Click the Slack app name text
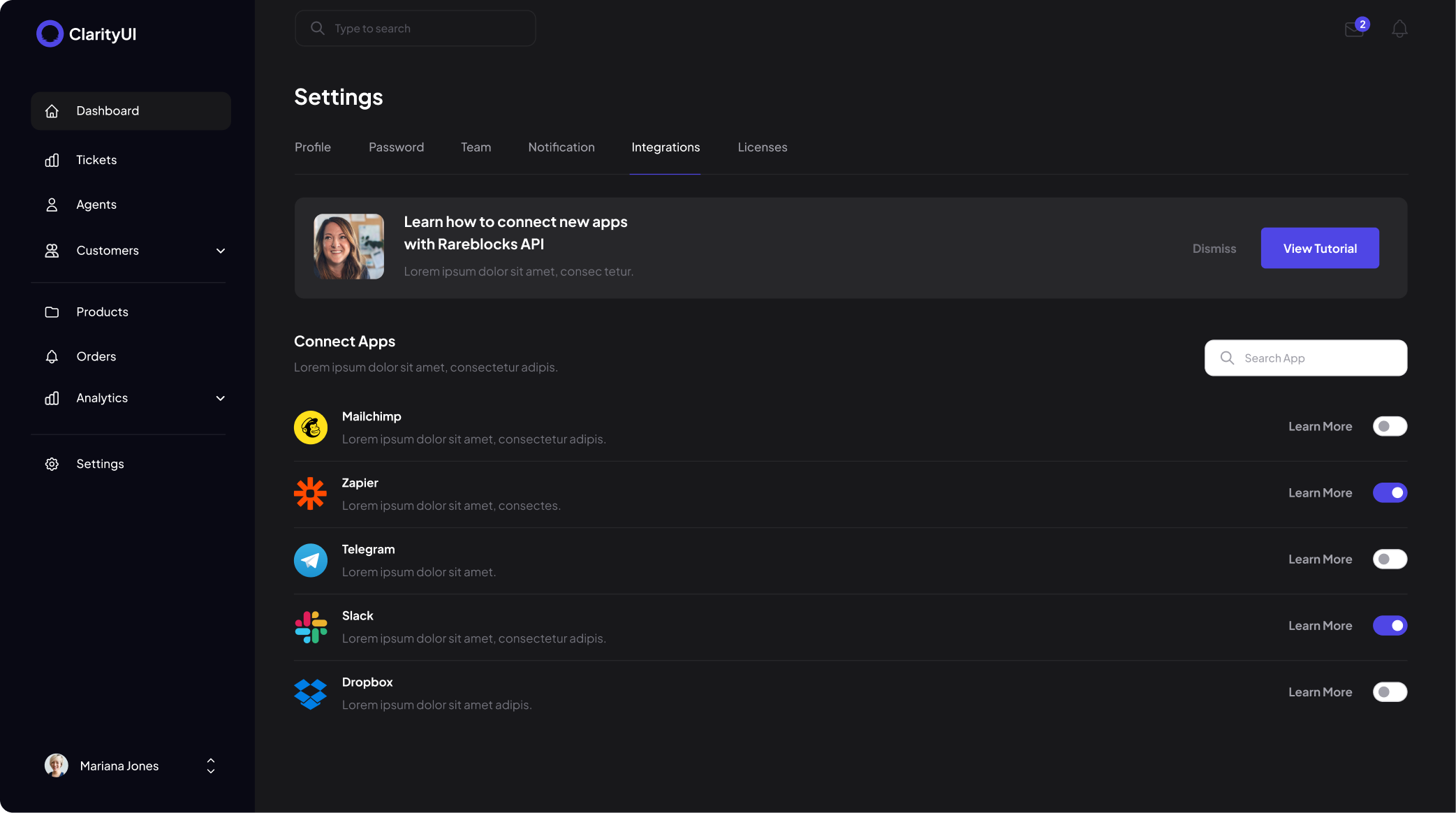This screenshot has width=1456, height=813. 358,615
